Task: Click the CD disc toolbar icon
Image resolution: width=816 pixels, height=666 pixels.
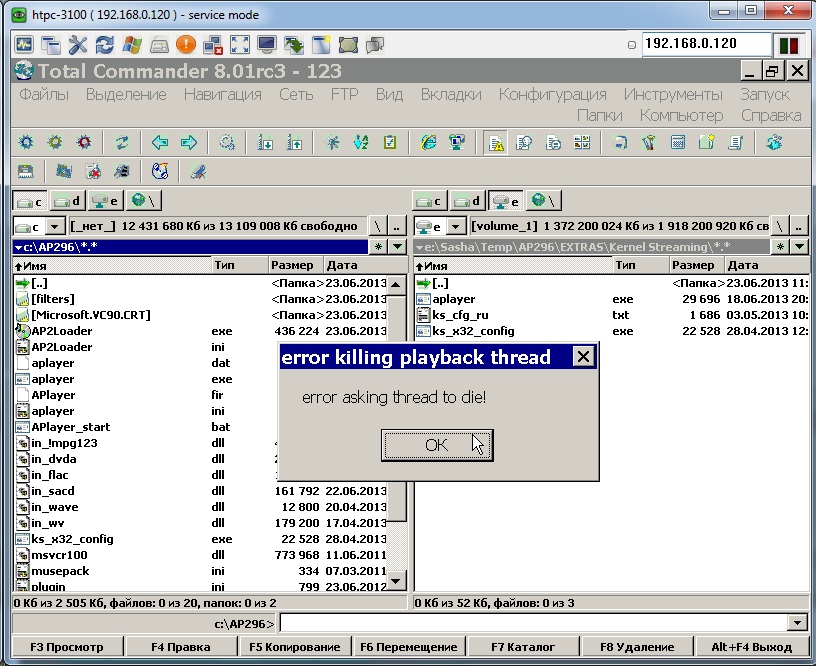Action: pos(160,171)
